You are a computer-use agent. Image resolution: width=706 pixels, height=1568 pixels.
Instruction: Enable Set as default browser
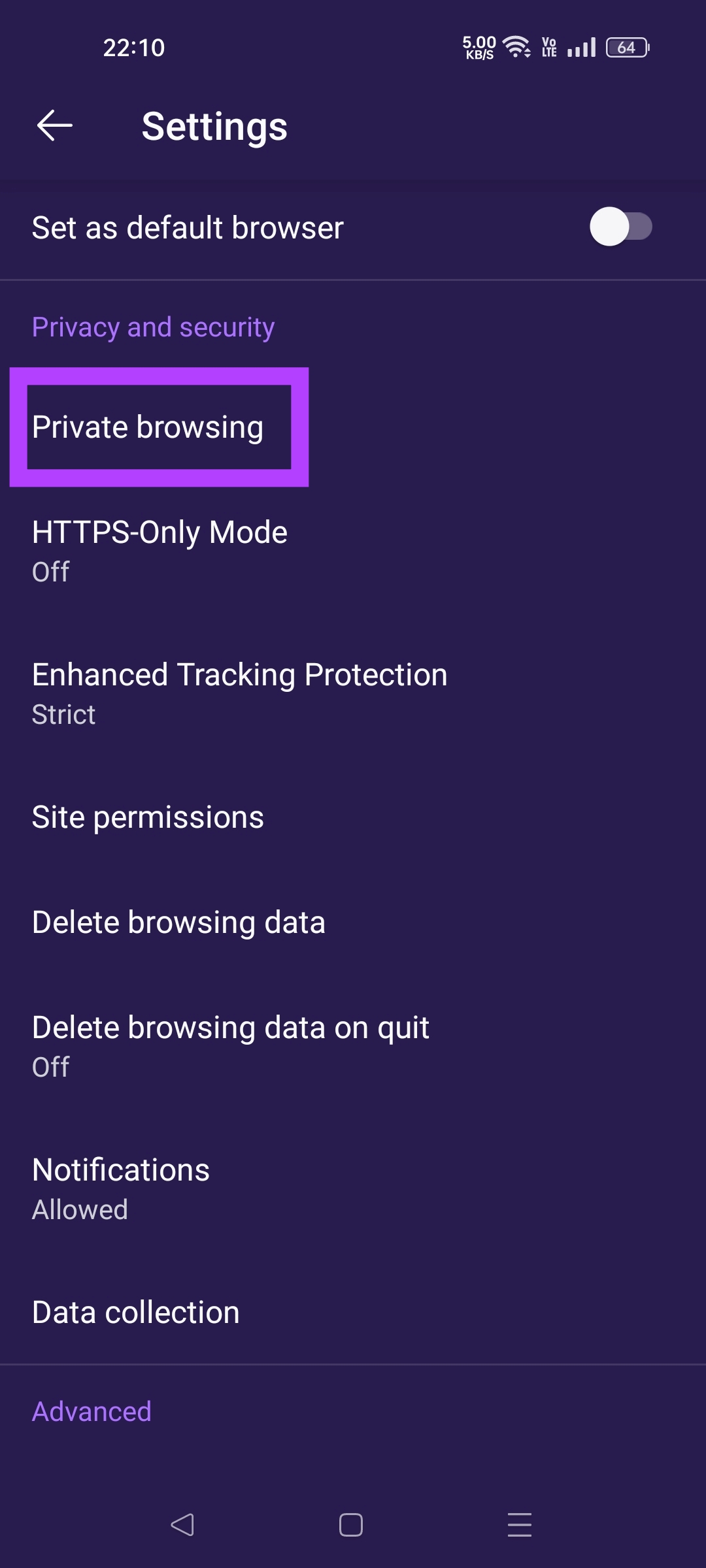620,226
